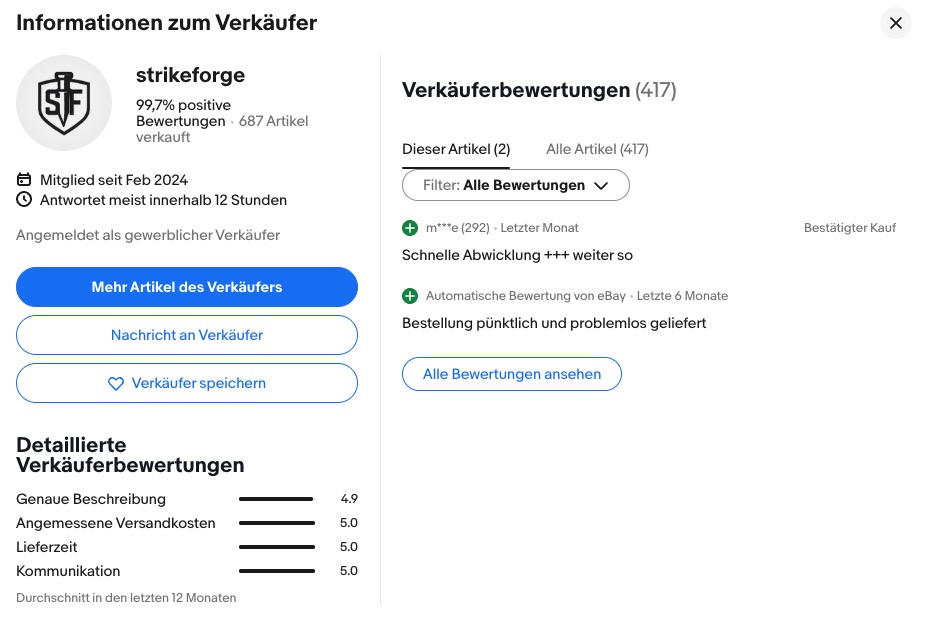
Task: Click the strikeforge seller name
Action: [x=190, y=75]
